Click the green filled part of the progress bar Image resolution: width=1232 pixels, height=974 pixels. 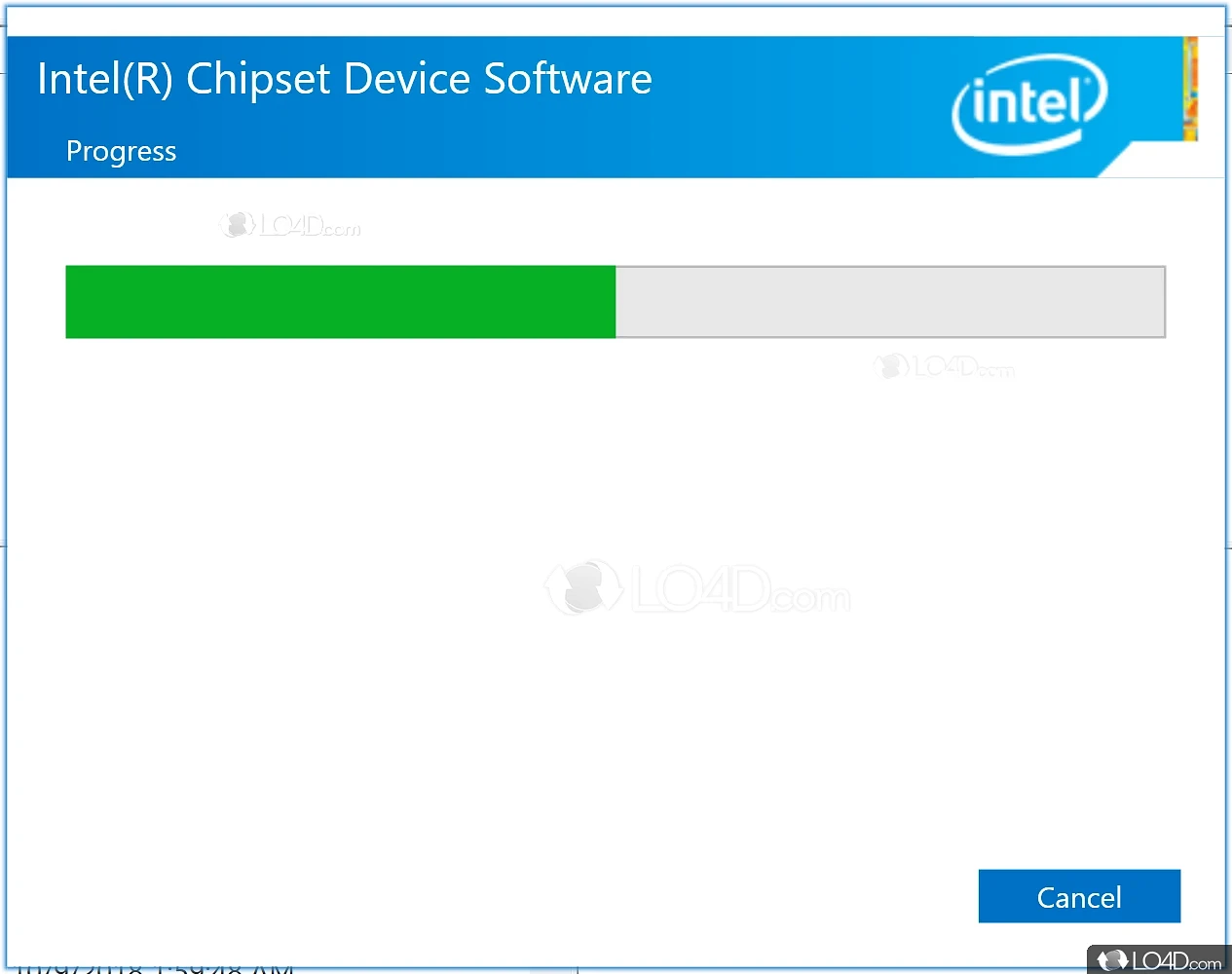pyautogui.click(x=340, y=302)
